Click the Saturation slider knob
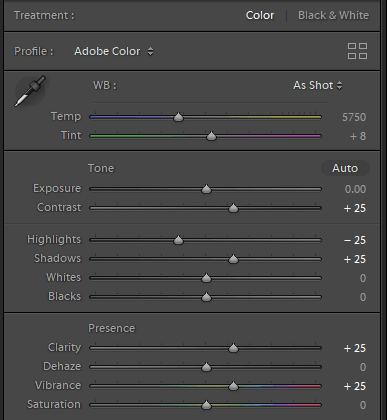This screenshot has width=387, height=420. tap(206, 405)
